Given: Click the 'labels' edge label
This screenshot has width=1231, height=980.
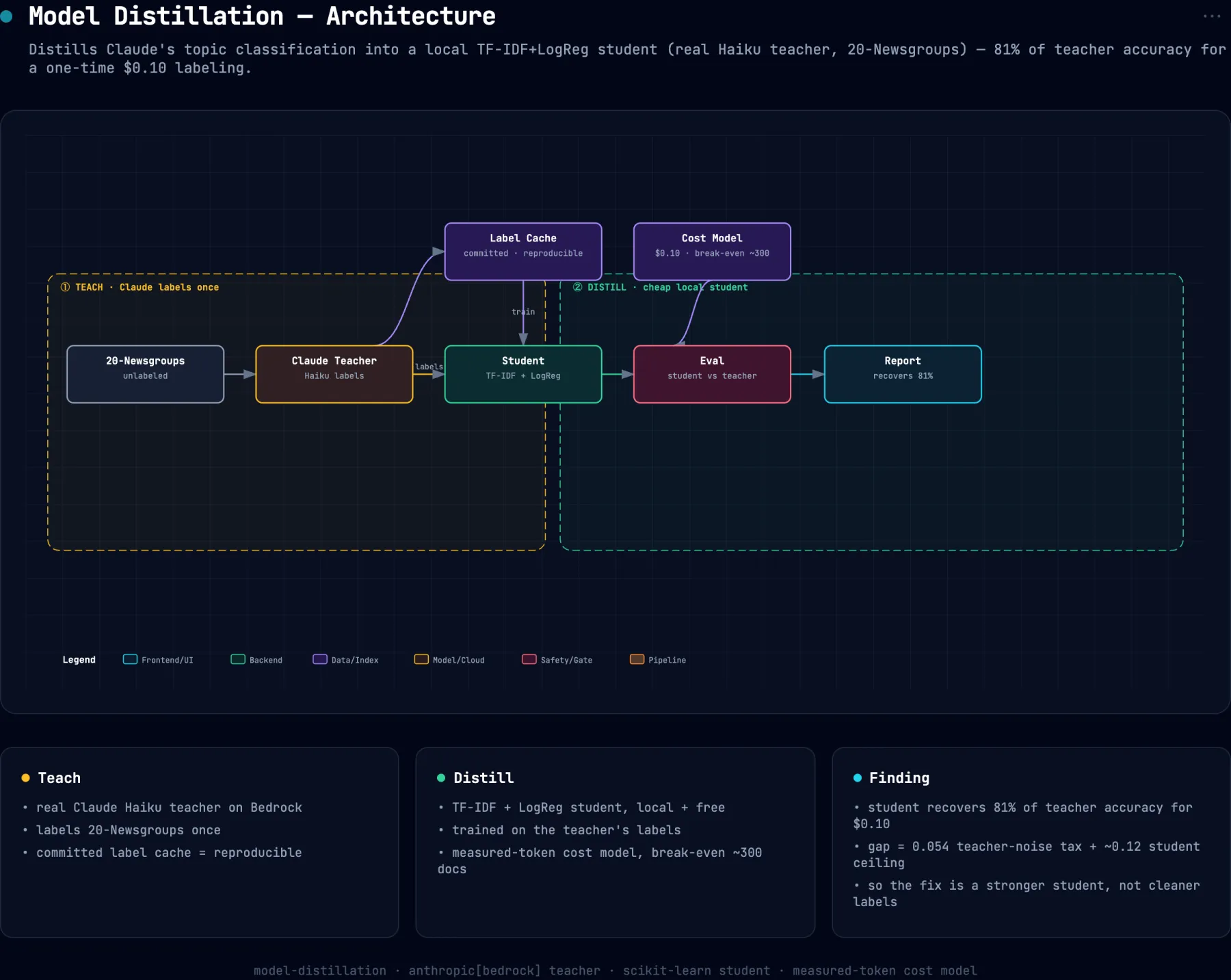Looking at the screenshot, I should click(x=429, y=367).
